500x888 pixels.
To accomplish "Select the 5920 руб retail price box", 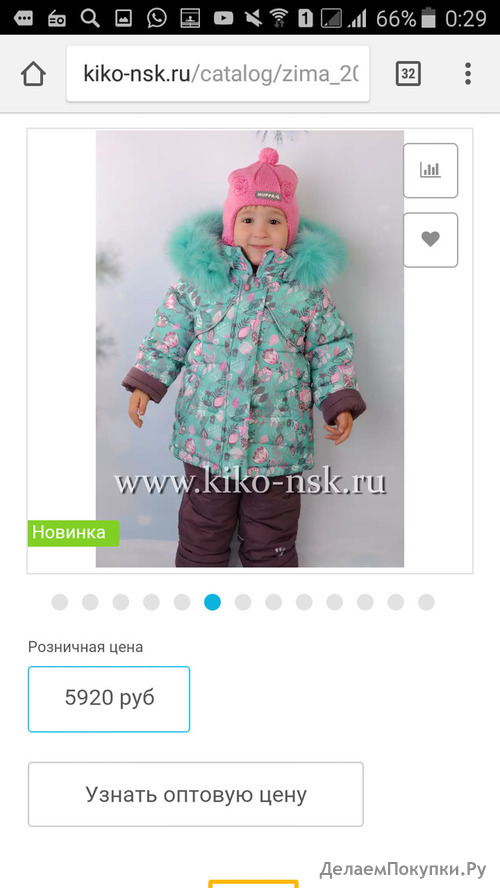I will (109, 699).
